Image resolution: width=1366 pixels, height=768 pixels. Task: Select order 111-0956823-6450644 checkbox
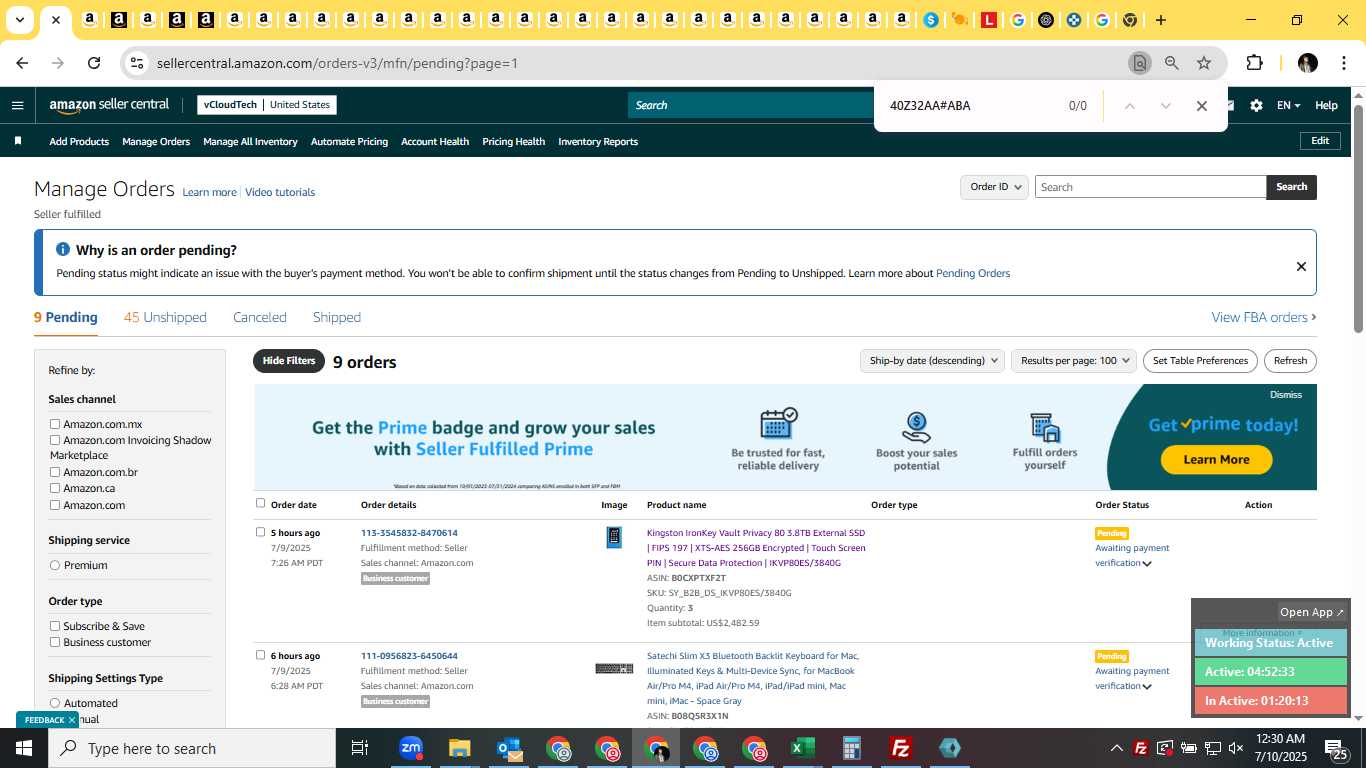[x=261, y=655]
